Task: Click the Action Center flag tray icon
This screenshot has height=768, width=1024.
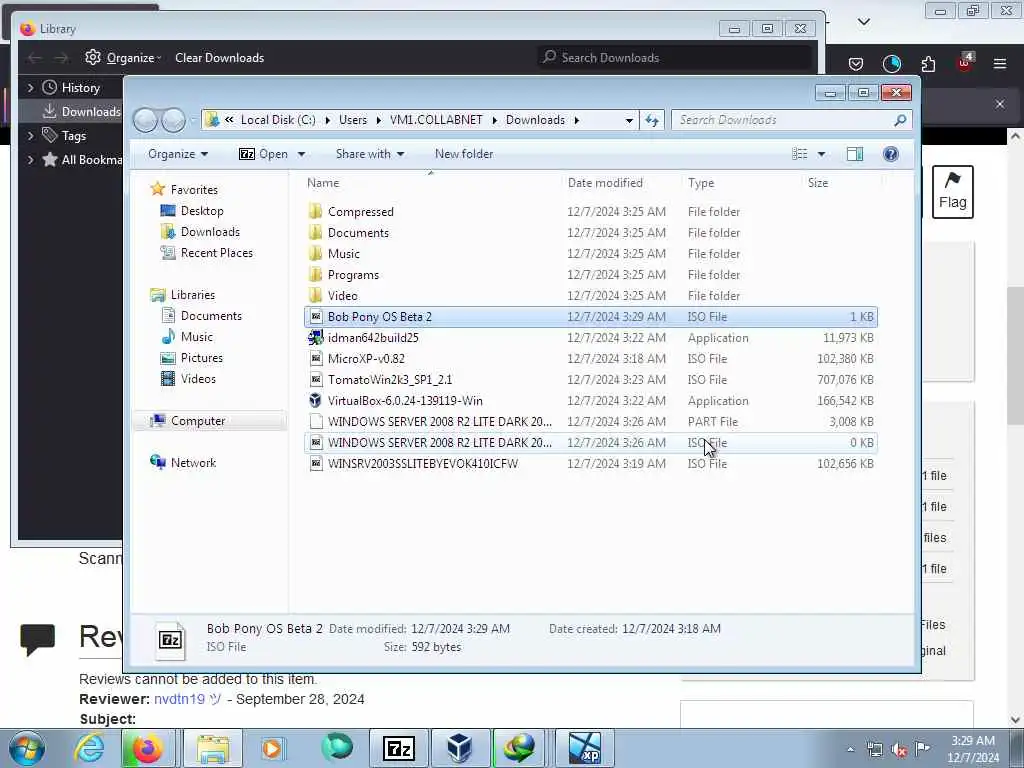Action: click(x=922, y=749)
